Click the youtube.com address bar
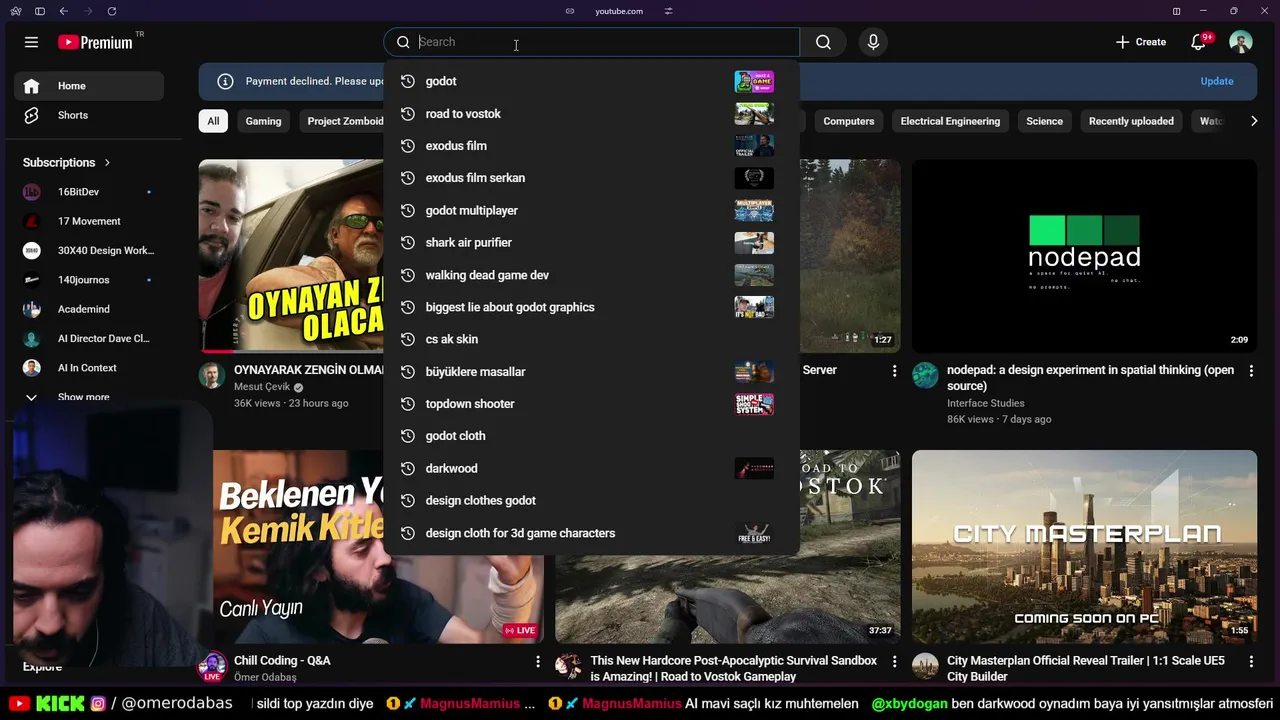The height and width of the screenshot is (720, 1280). click(x=619, y=11)
